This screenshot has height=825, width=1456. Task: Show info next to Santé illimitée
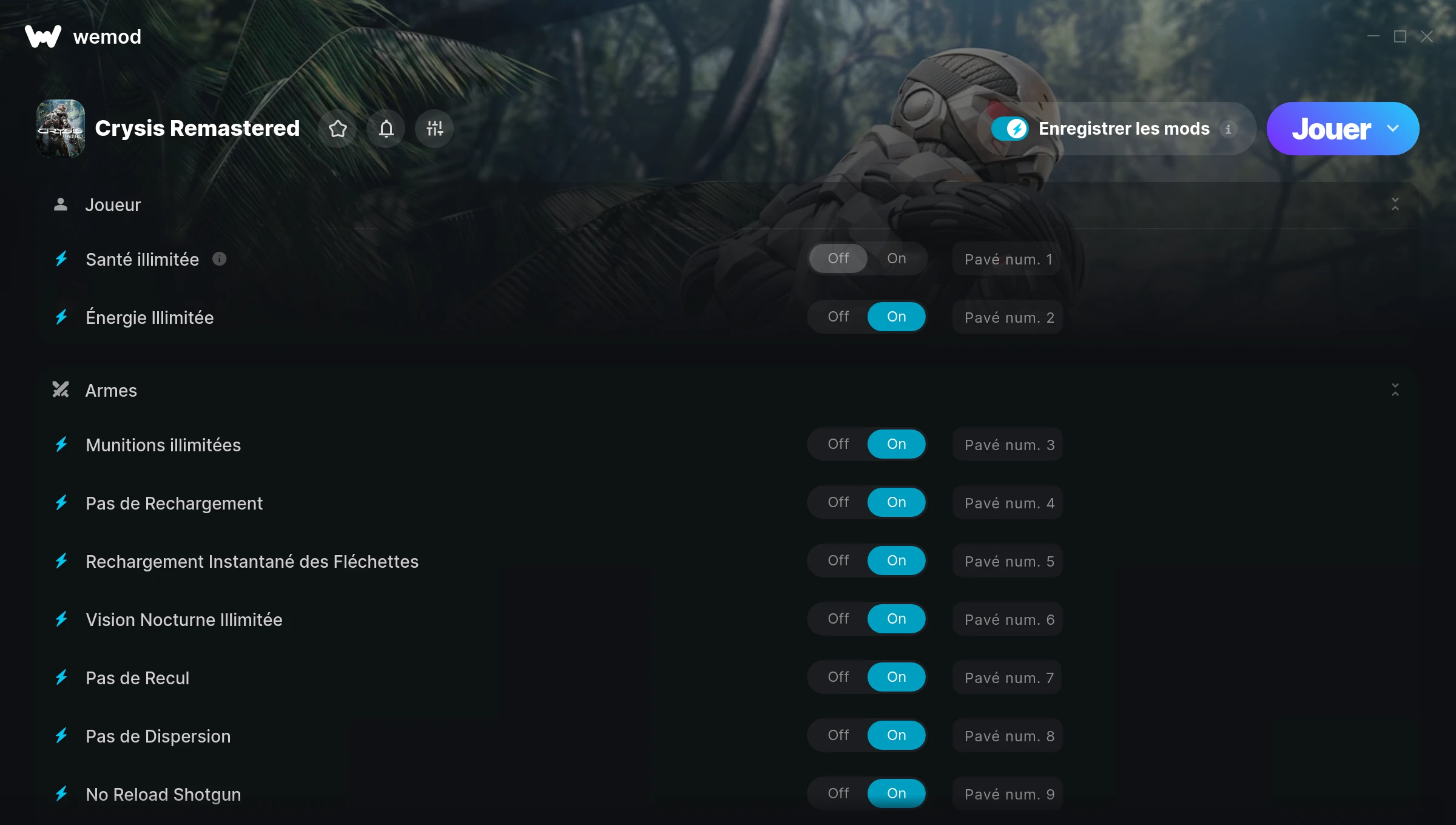coord(220,259)
